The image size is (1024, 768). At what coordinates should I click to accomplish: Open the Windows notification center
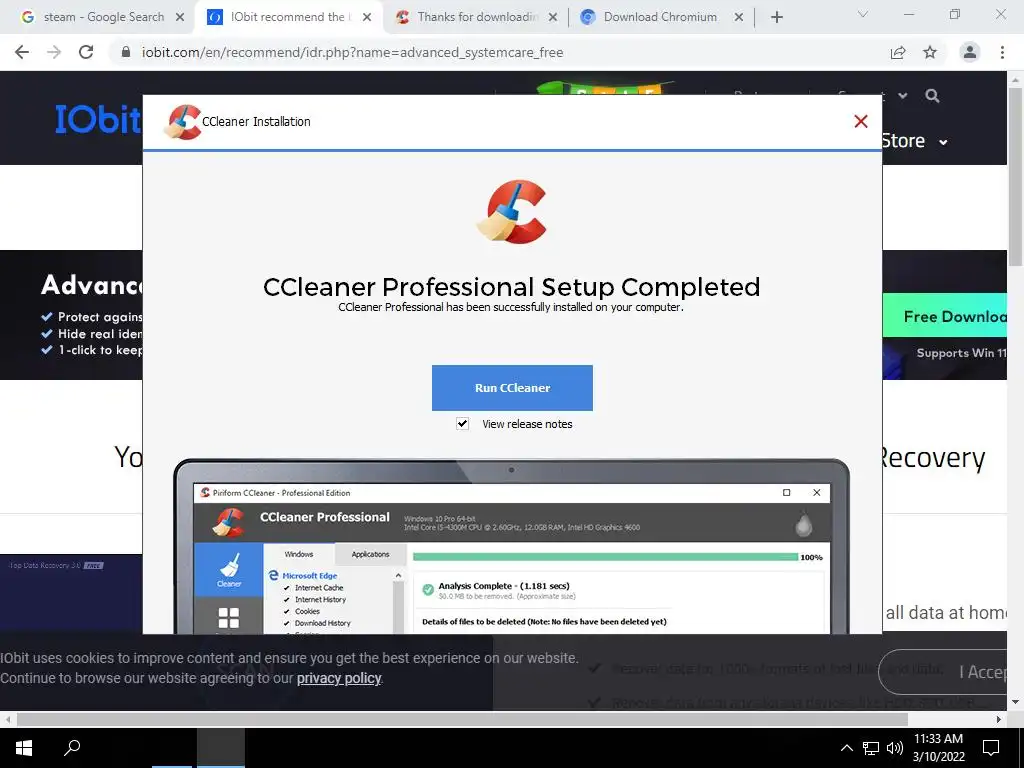tap(991, 748)
